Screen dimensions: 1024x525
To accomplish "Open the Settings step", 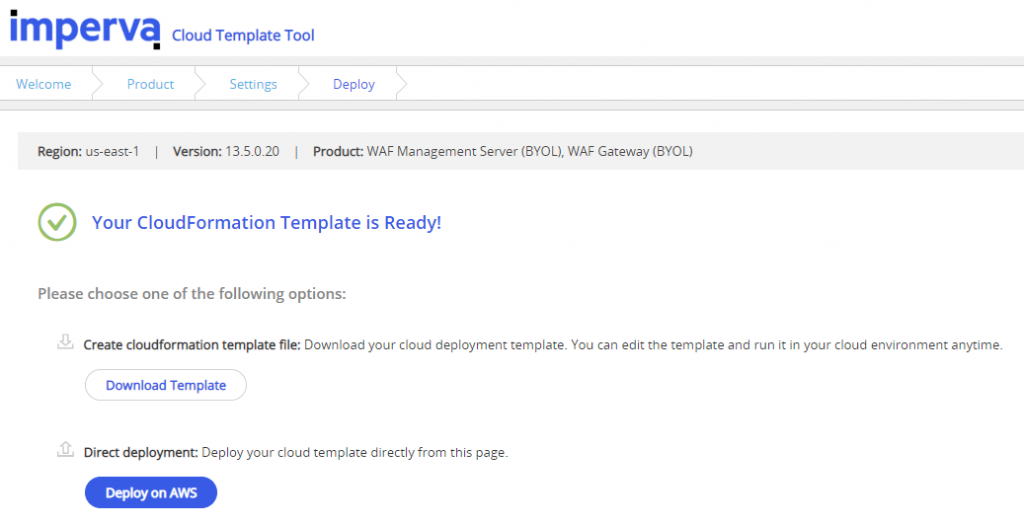I will pos(253,84).
